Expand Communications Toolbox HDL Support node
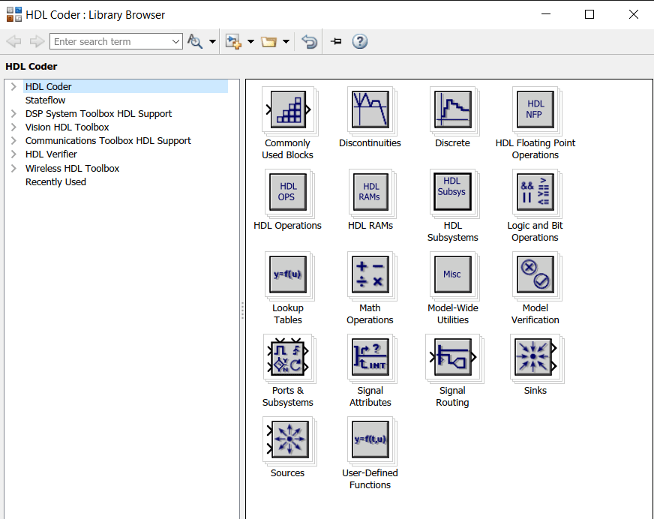 point(13,141)
